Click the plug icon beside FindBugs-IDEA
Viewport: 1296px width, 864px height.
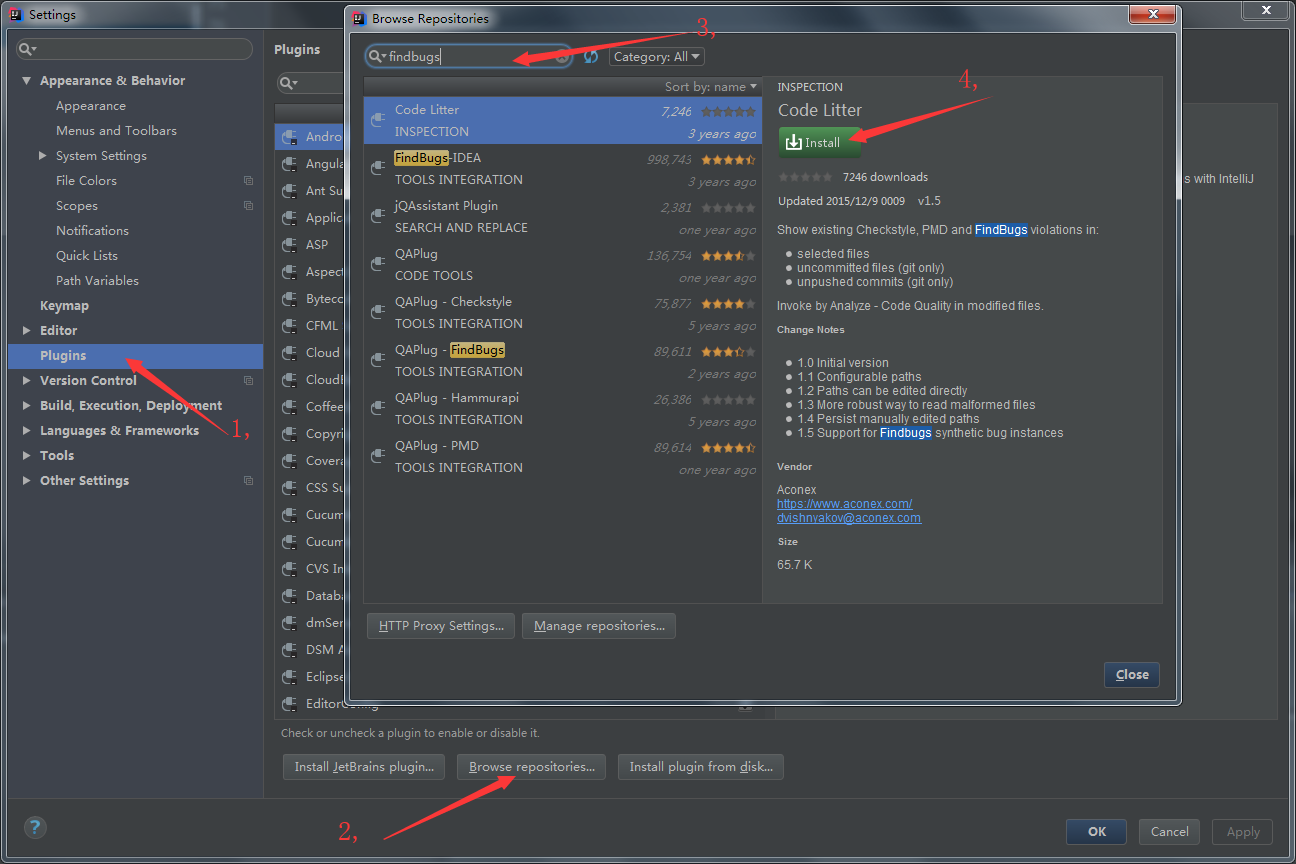point(378,168)
